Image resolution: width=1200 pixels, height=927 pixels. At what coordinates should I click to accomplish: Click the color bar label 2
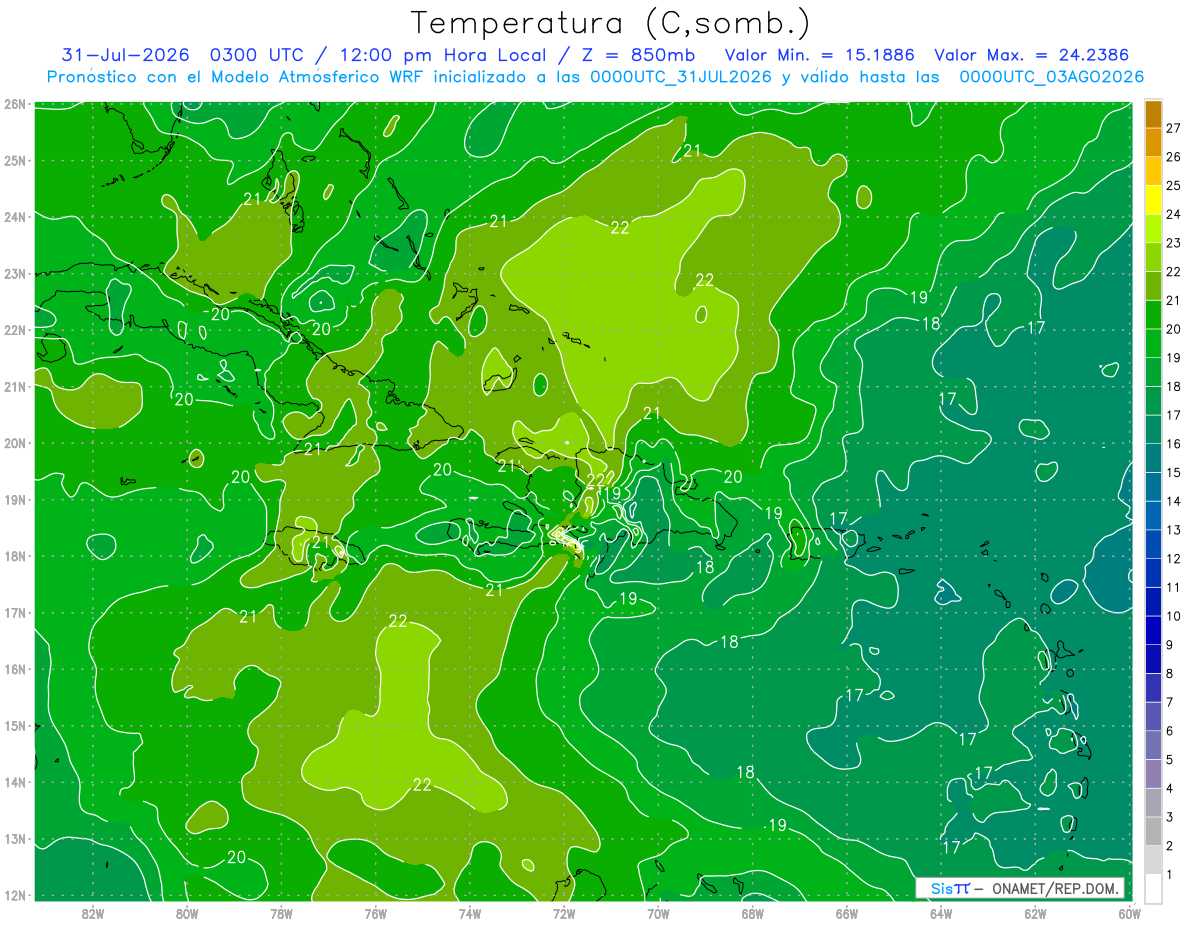point(1170,846)
